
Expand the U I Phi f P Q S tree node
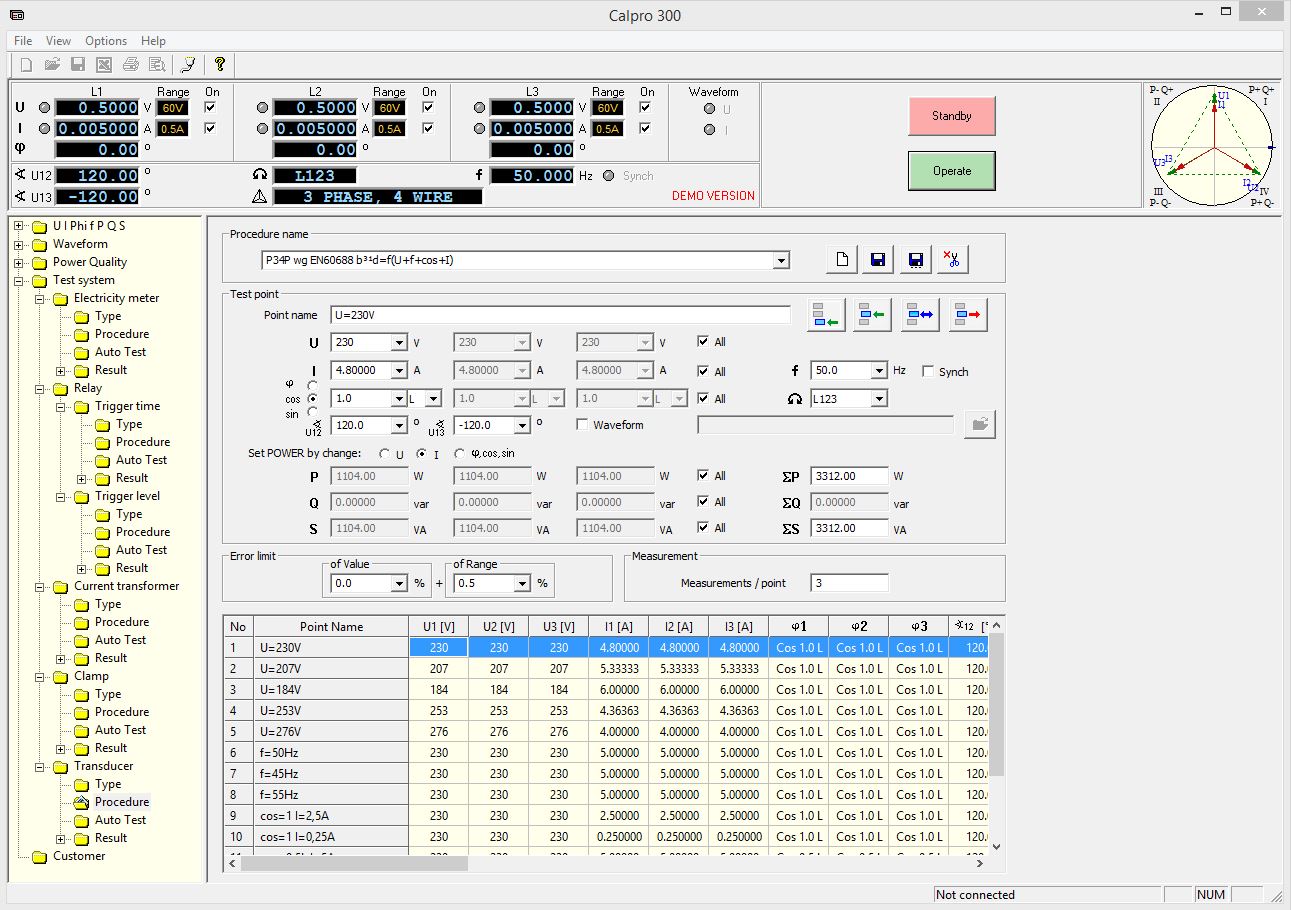[x=19, y=226]
